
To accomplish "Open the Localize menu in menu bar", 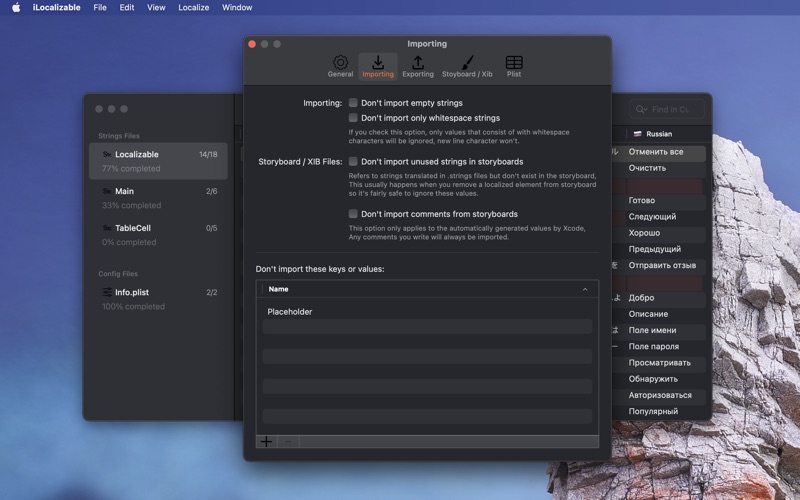I will (x=193, y=7).
